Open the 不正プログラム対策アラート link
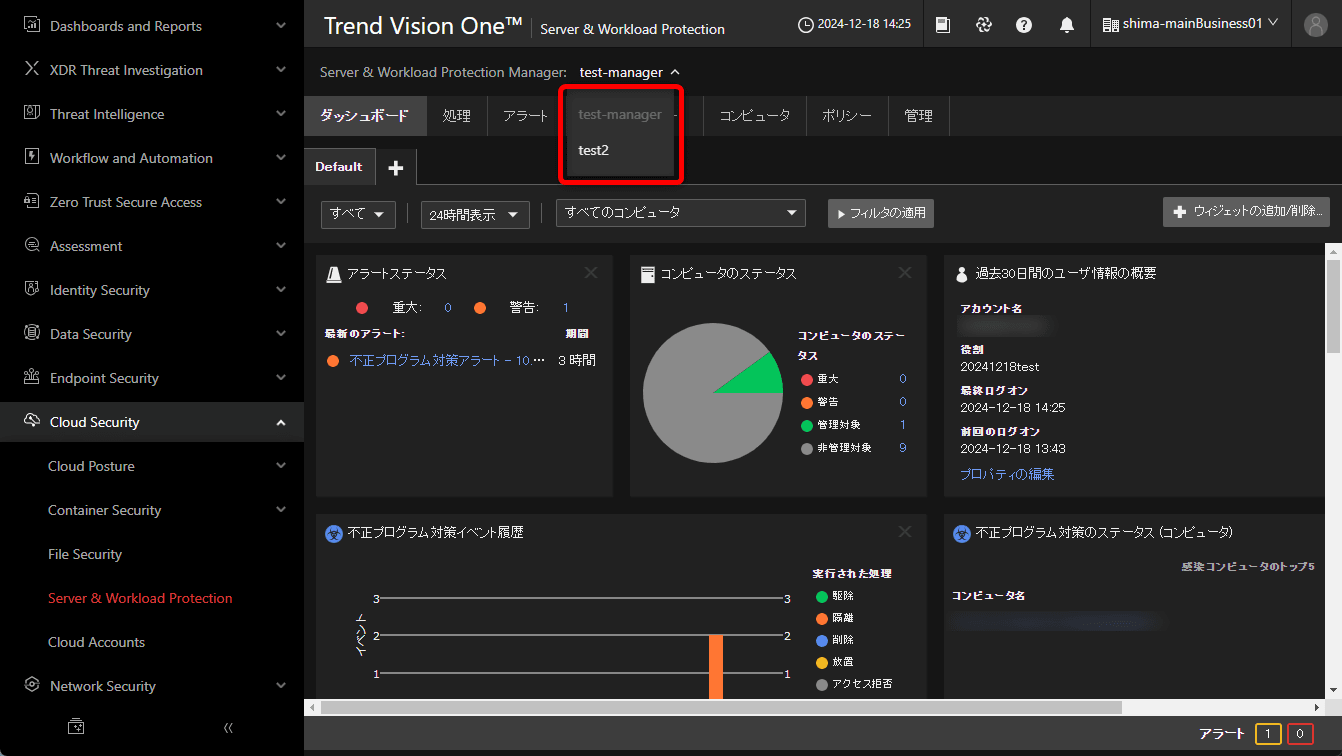Screen dimensions: 1342x756 [x=447, y=360]
